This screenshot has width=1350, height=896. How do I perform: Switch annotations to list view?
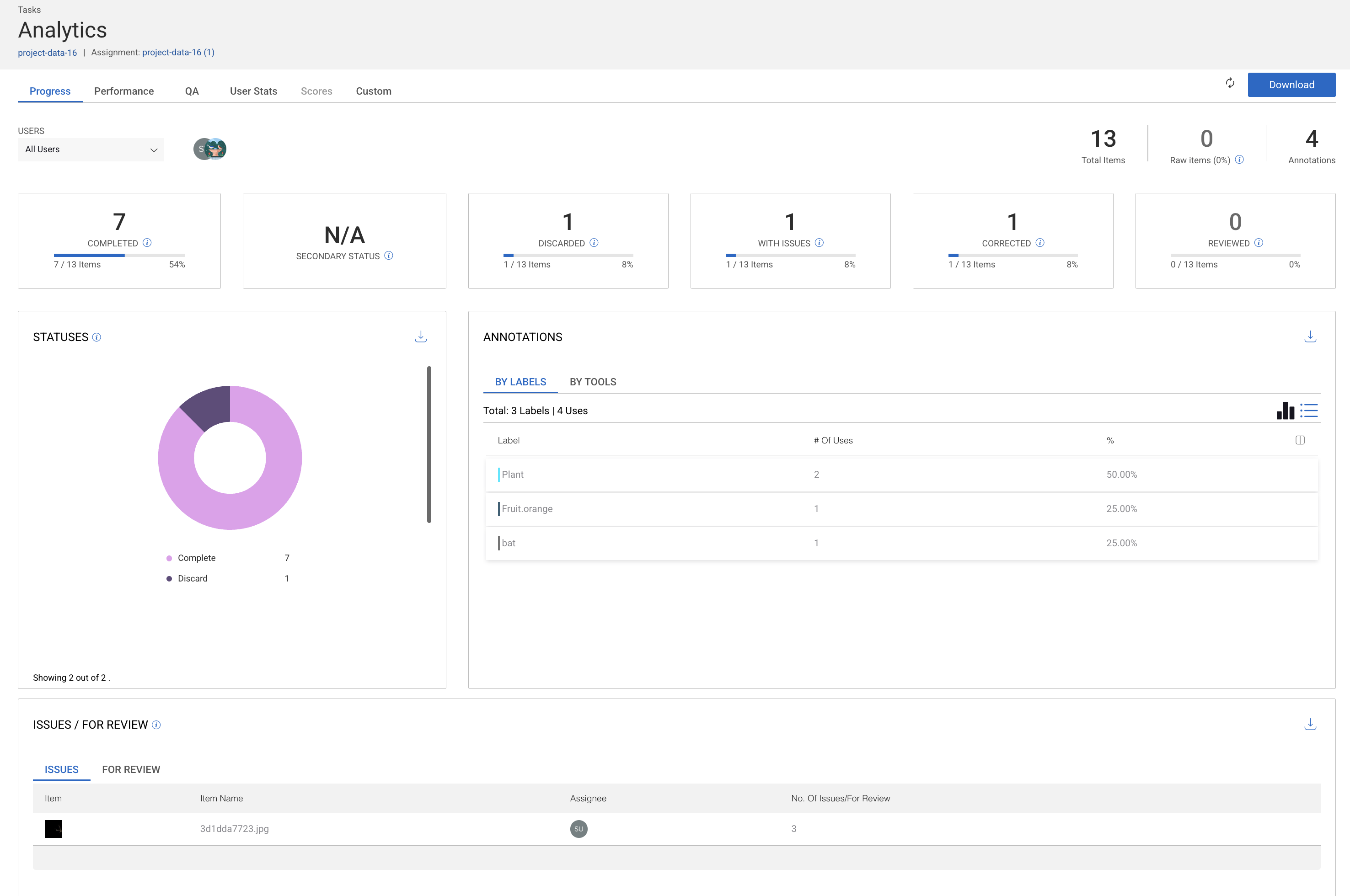click(1309, 411)
